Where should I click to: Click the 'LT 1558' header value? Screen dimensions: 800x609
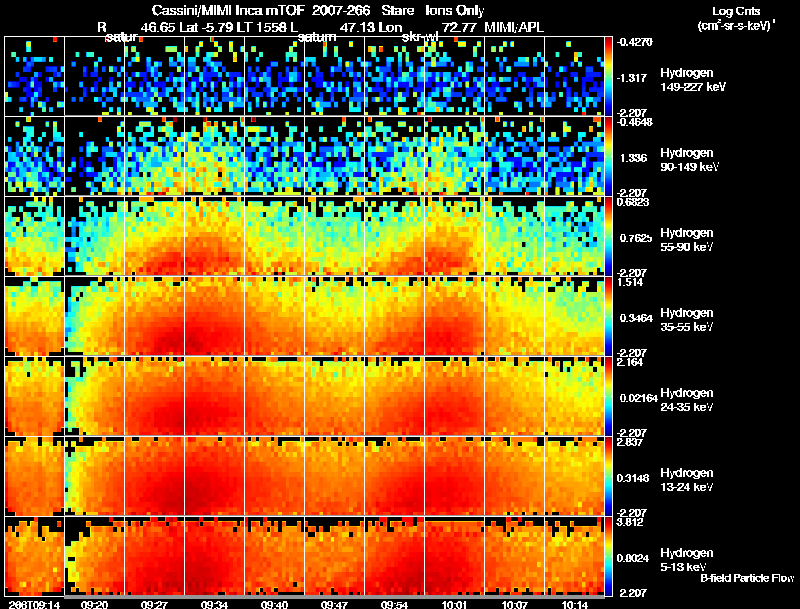[264, 27]
